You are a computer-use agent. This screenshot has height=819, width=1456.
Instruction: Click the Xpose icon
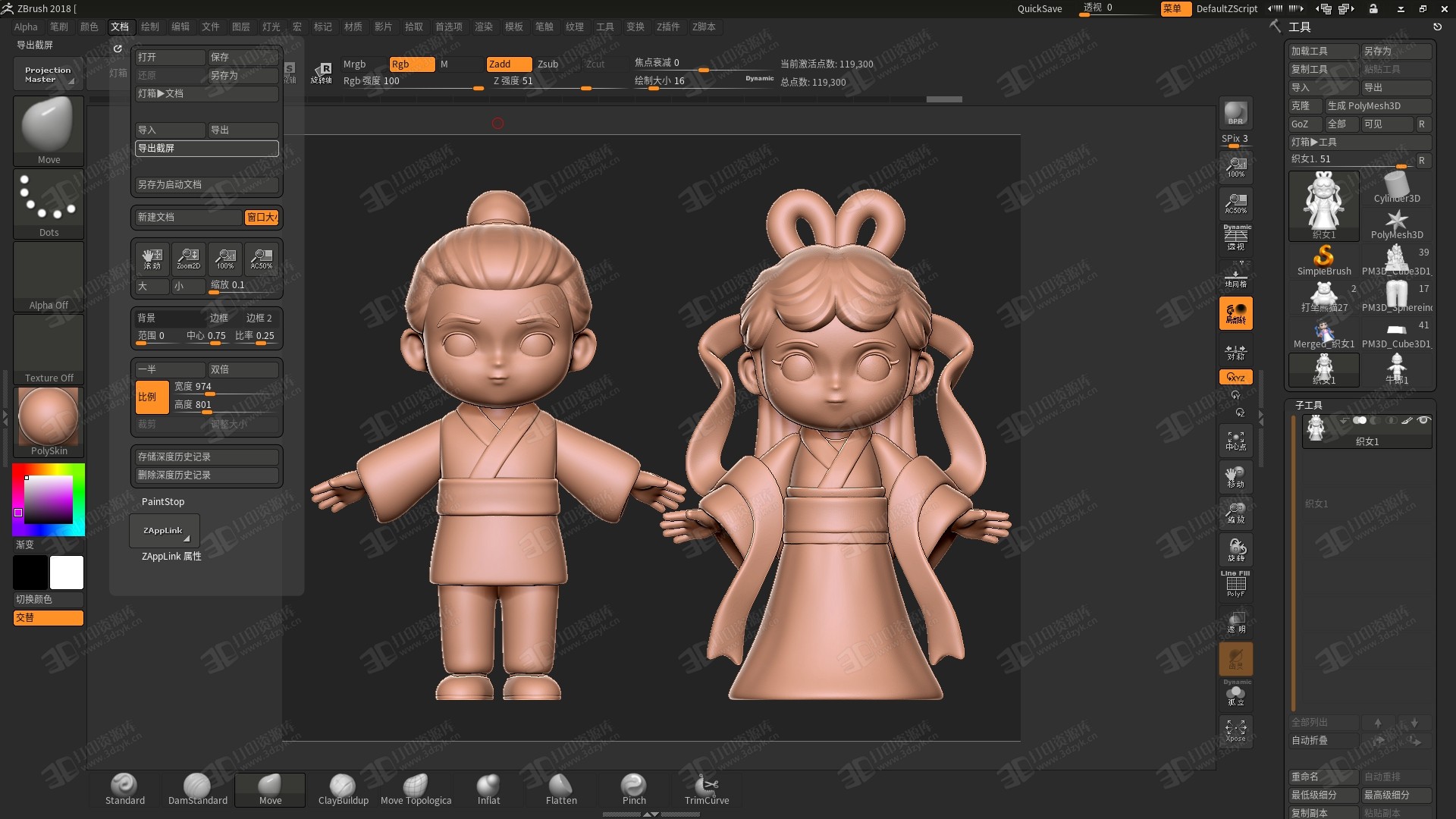1235,730
